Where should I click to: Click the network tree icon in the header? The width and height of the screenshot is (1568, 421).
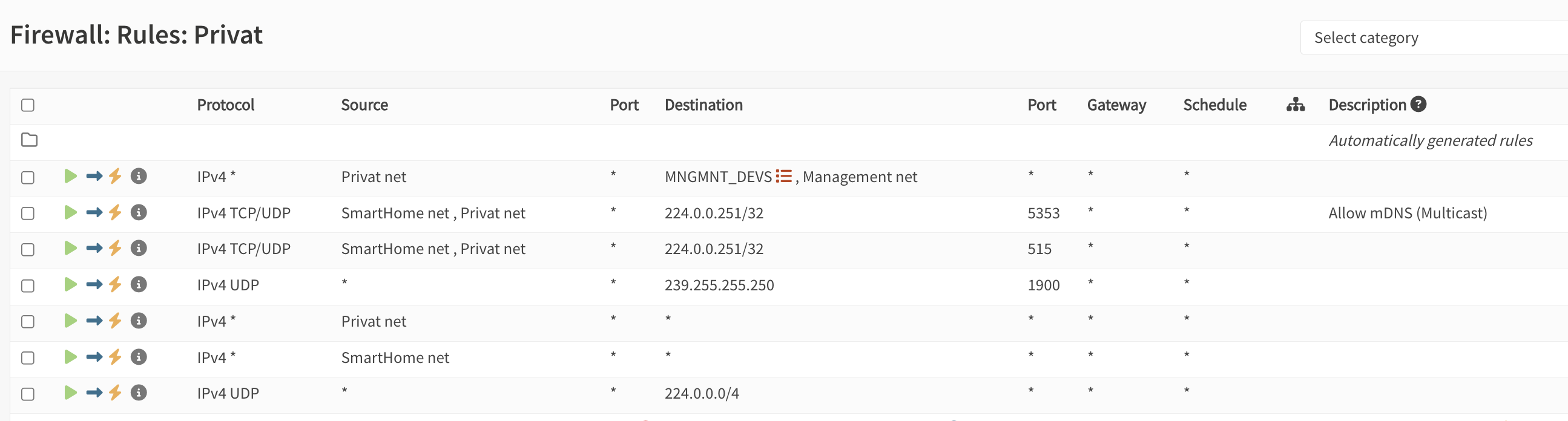pos(1296,105)
